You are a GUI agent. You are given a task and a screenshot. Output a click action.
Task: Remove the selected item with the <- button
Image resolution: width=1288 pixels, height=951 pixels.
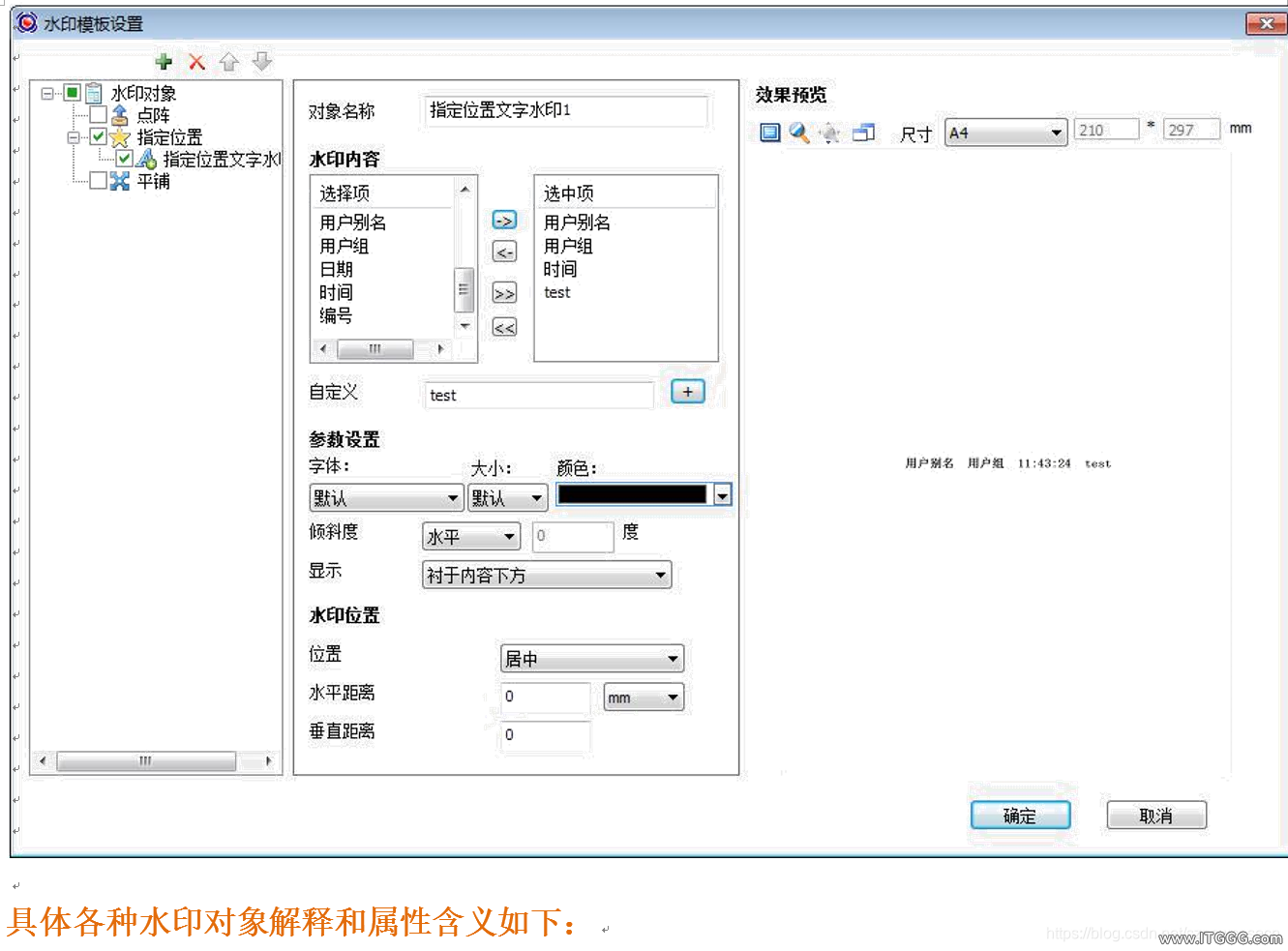504,253
